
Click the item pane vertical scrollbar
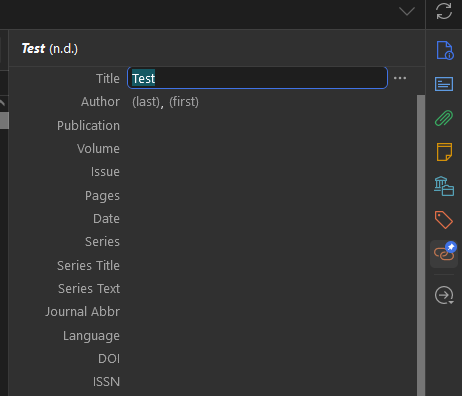pyautogui.click(x=421, y=245)
